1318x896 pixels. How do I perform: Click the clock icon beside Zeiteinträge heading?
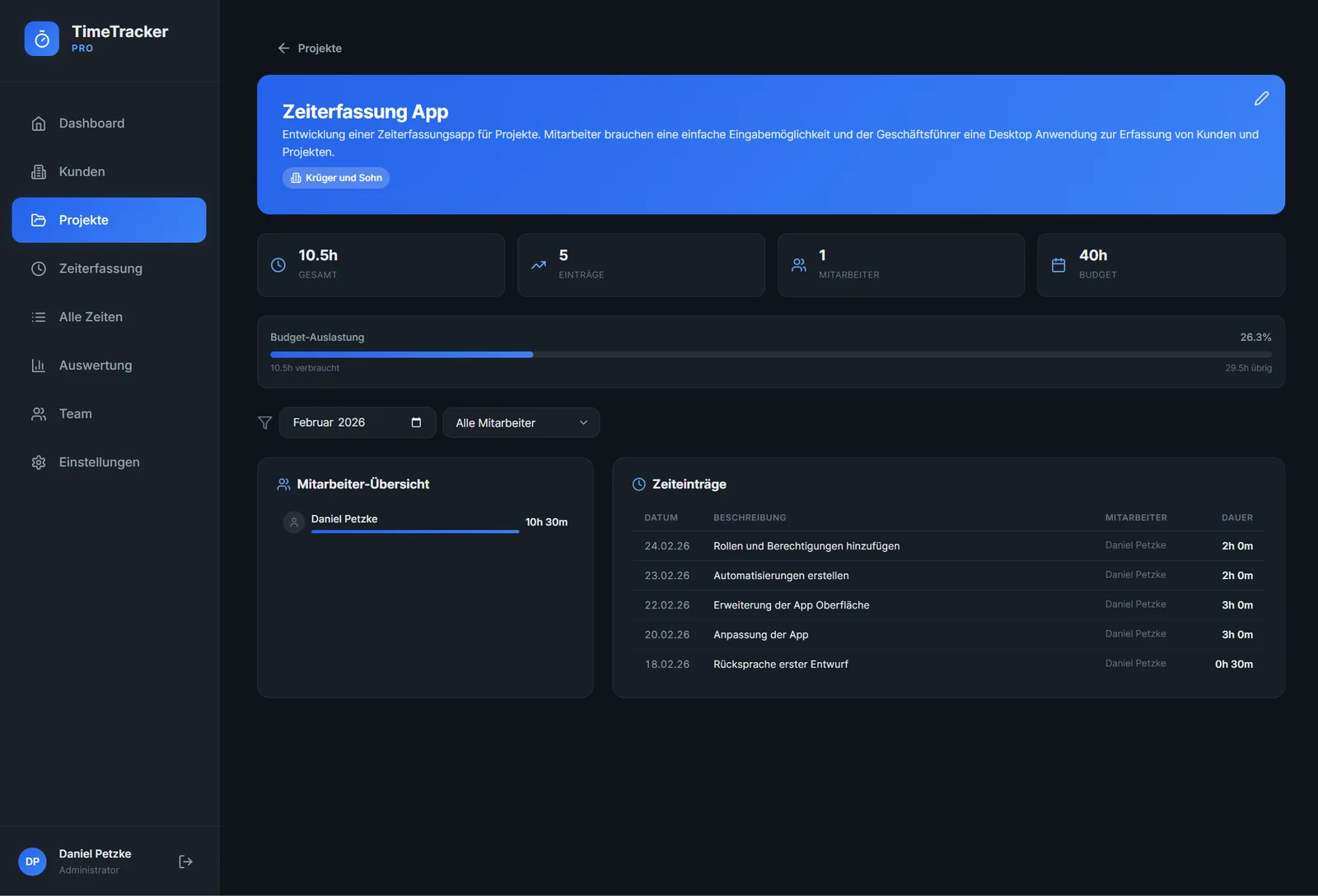tap(638, 484)
